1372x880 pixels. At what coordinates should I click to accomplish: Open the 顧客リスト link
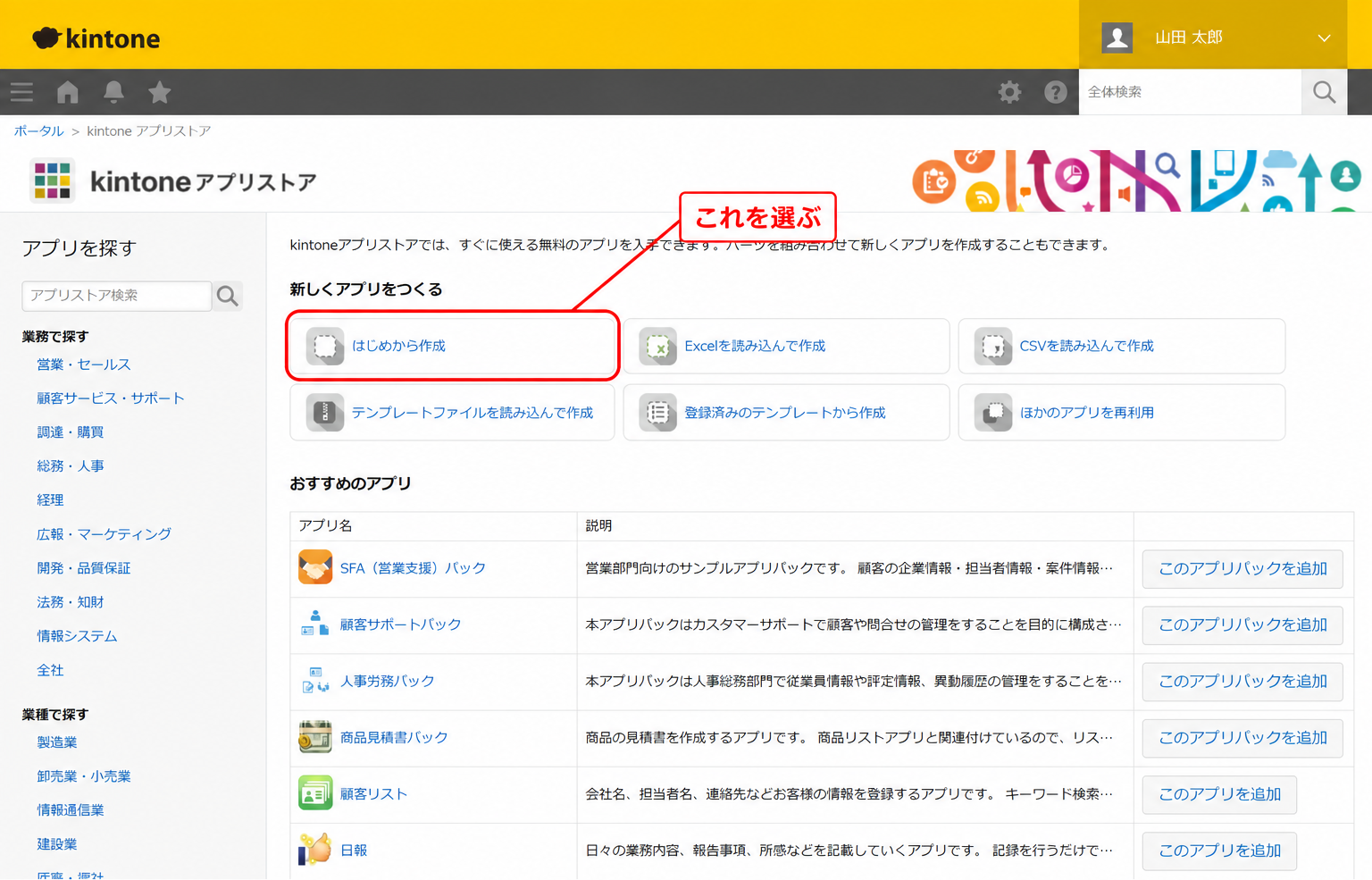click(x=373, y=793)
